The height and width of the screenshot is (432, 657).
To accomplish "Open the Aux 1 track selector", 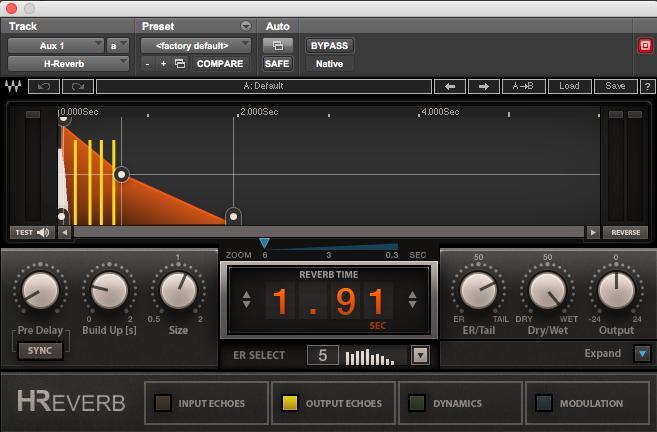I will coord(56,46).
